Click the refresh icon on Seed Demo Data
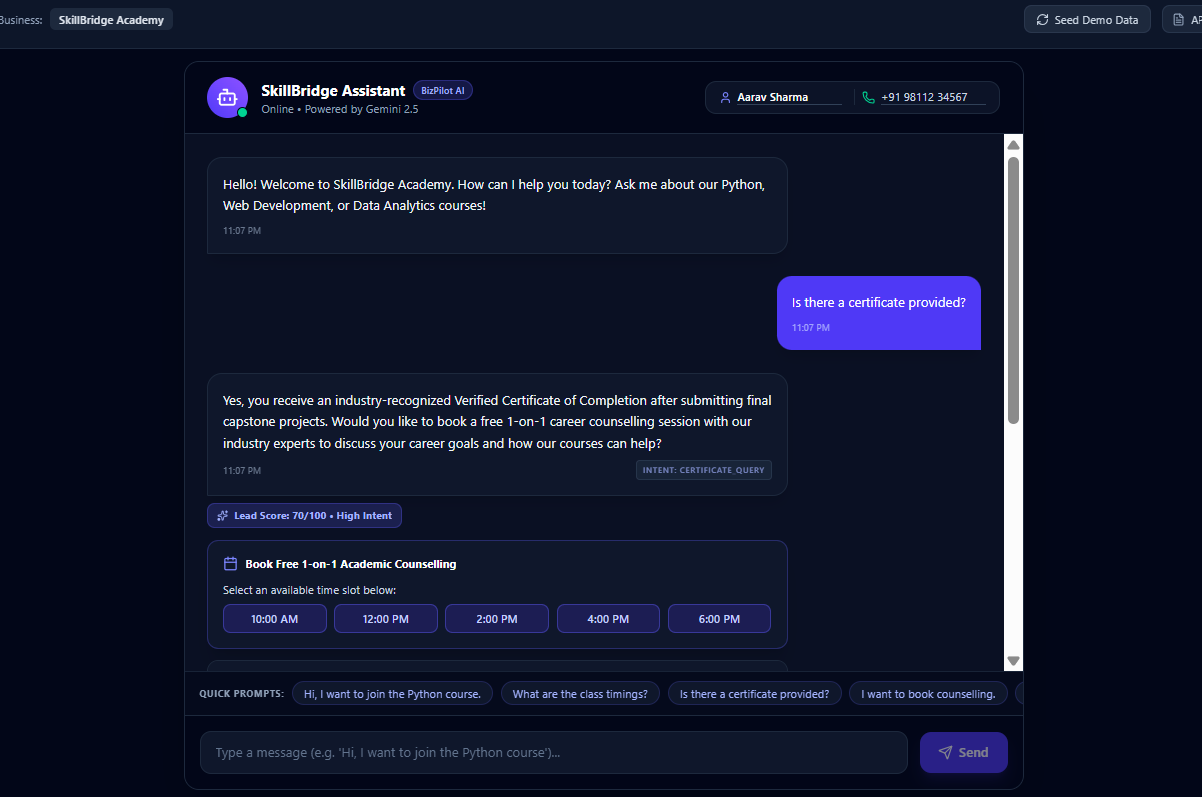Screen dimensions: 1202x797 (x=1043, y=20)
